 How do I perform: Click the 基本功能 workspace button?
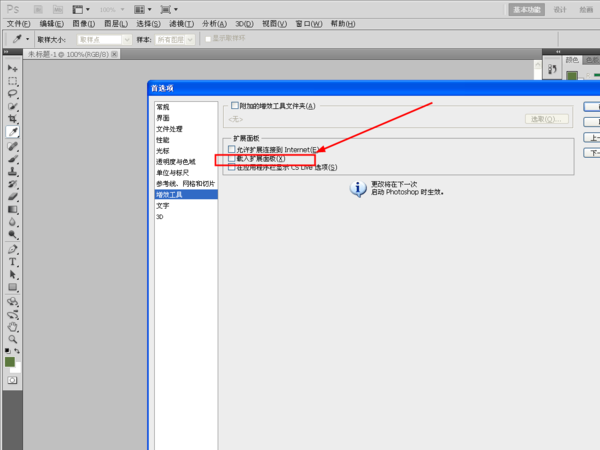pyautogui.click(x=527, y=8)
